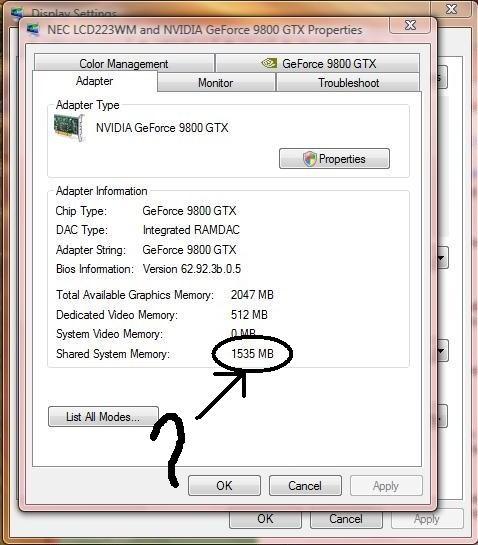Switch to the GeForce 9800 GTX tab
The width and height of the screenshot is (478, 545).
click(317, 63)
